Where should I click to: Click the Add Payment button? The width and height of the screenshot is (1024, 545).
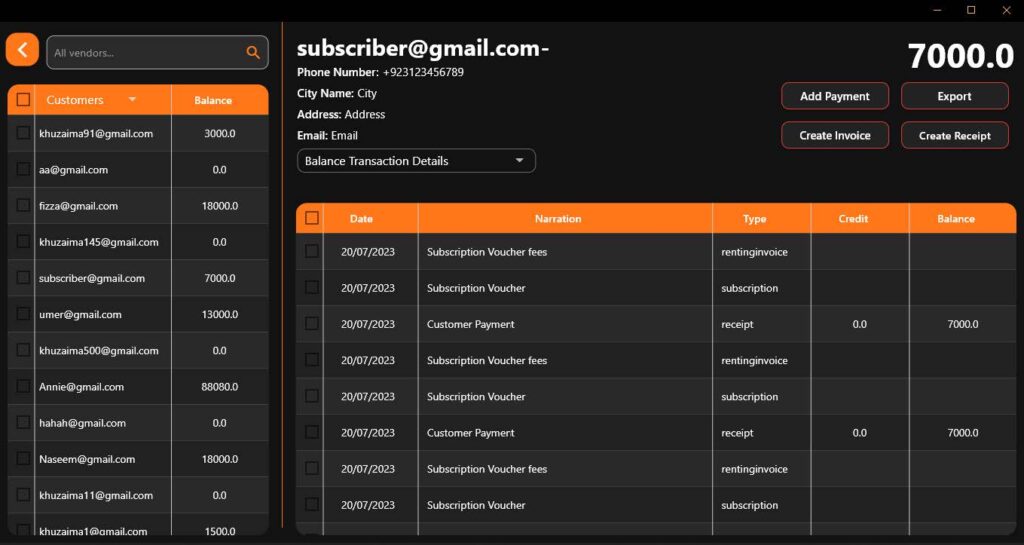tap(834, 96)
